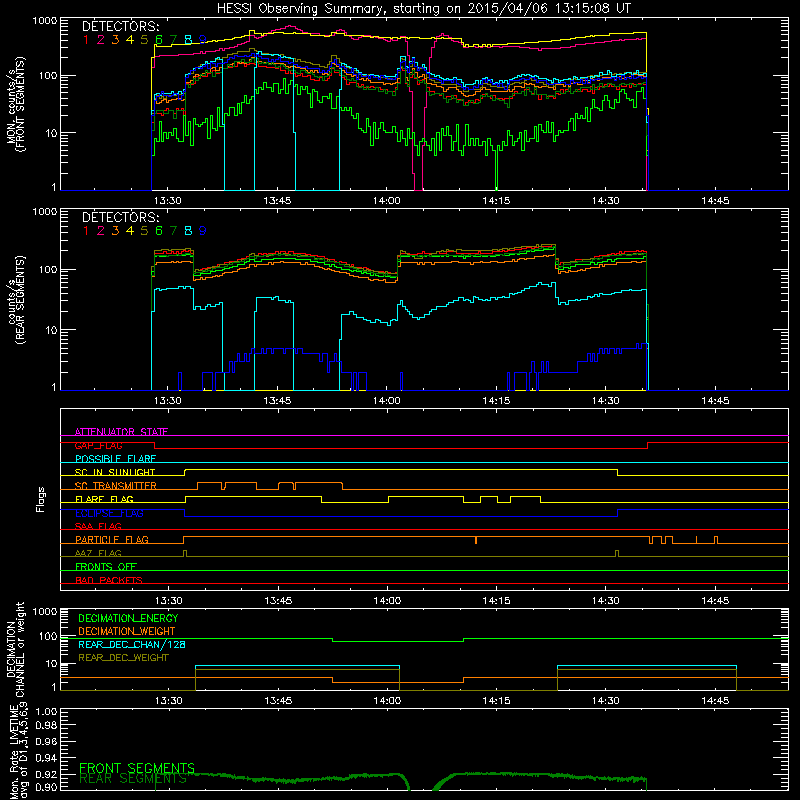
Task: Click the FLARE_FLAG label
Action: [104, 499]
